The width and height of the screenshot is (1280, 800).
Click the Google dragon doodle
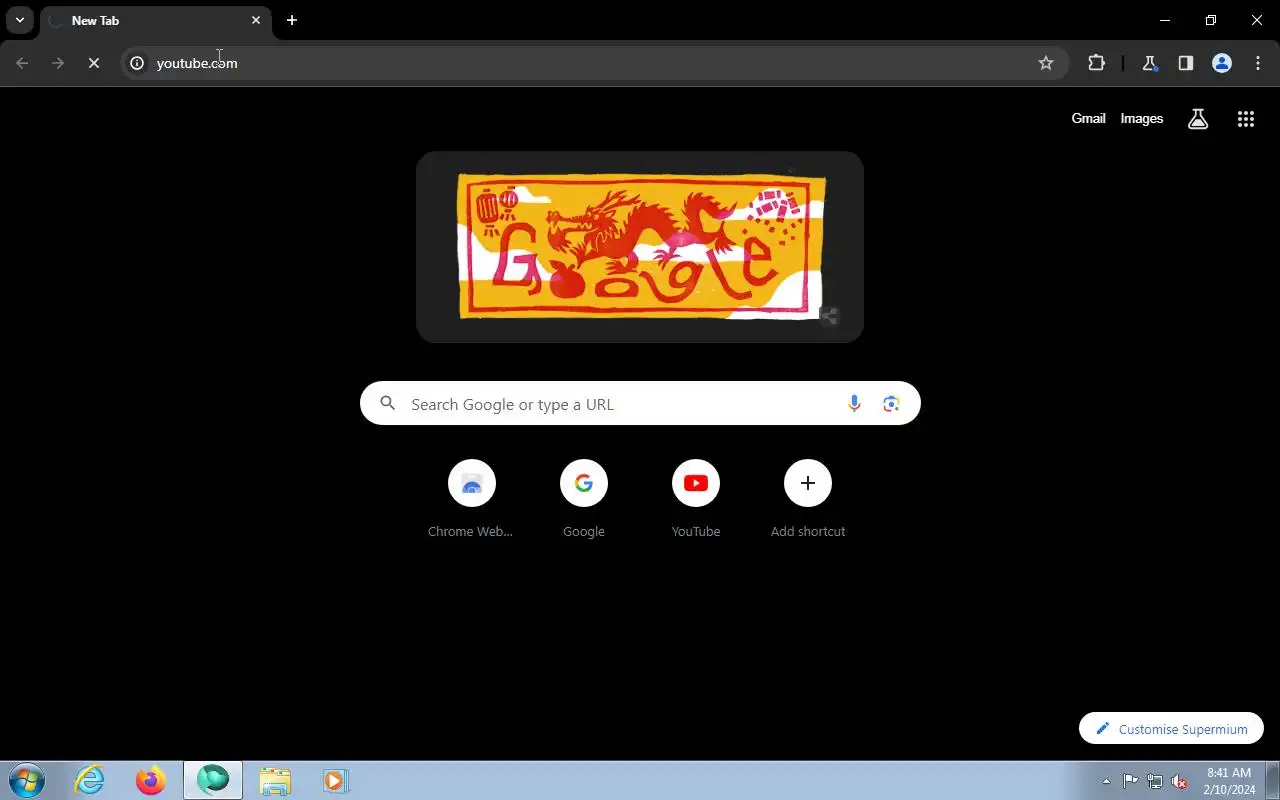640,246
